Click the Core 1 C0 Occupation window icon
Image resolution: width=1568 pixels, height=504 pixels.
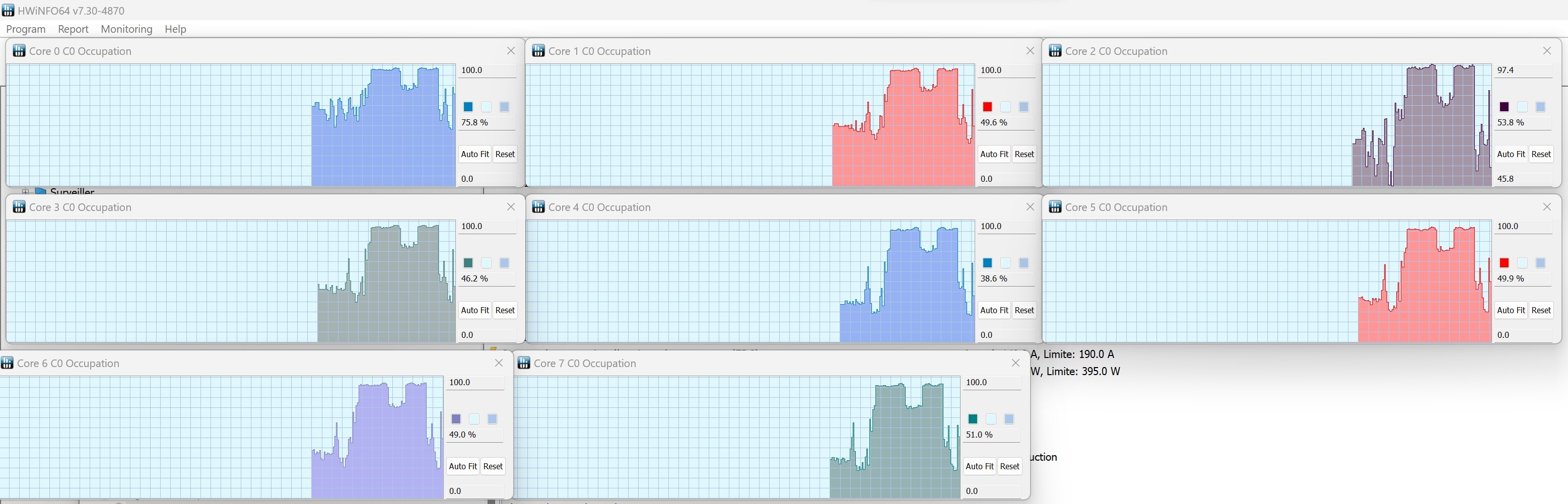pyautogui.click(x=538, y=51)
